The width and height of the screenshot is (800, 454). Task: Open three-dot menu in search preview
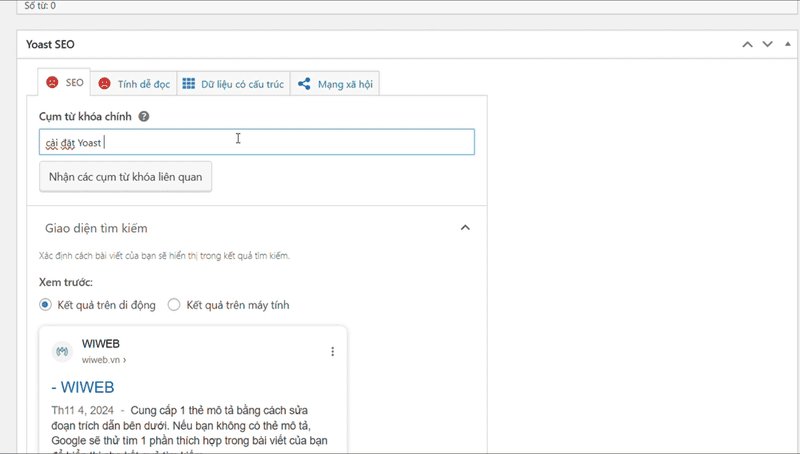coord(333,351)
